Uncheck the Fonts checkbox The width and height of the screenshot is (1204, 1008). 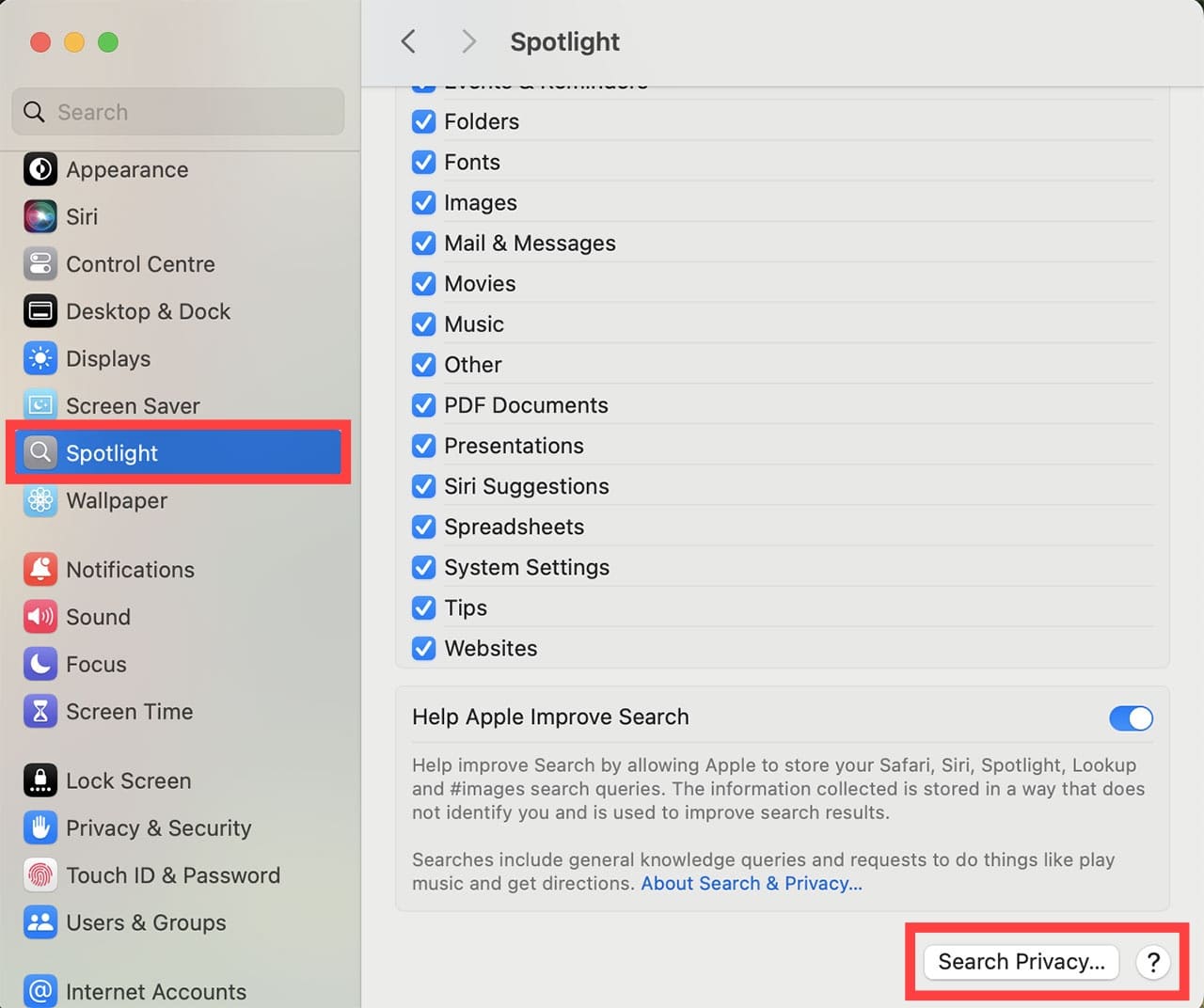[x=424, y=162]
